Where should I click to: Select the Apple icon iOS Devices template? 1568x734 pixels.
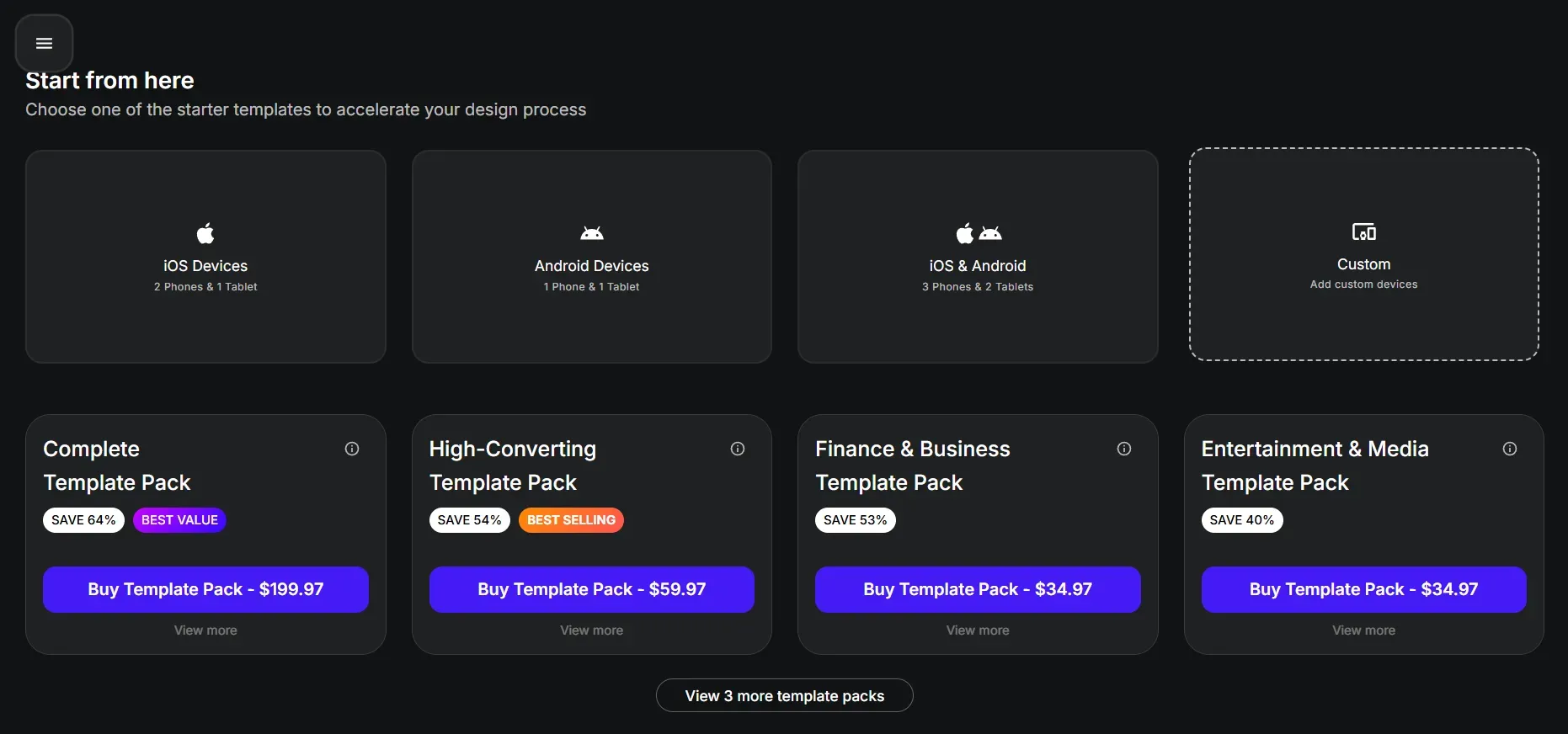205,233
